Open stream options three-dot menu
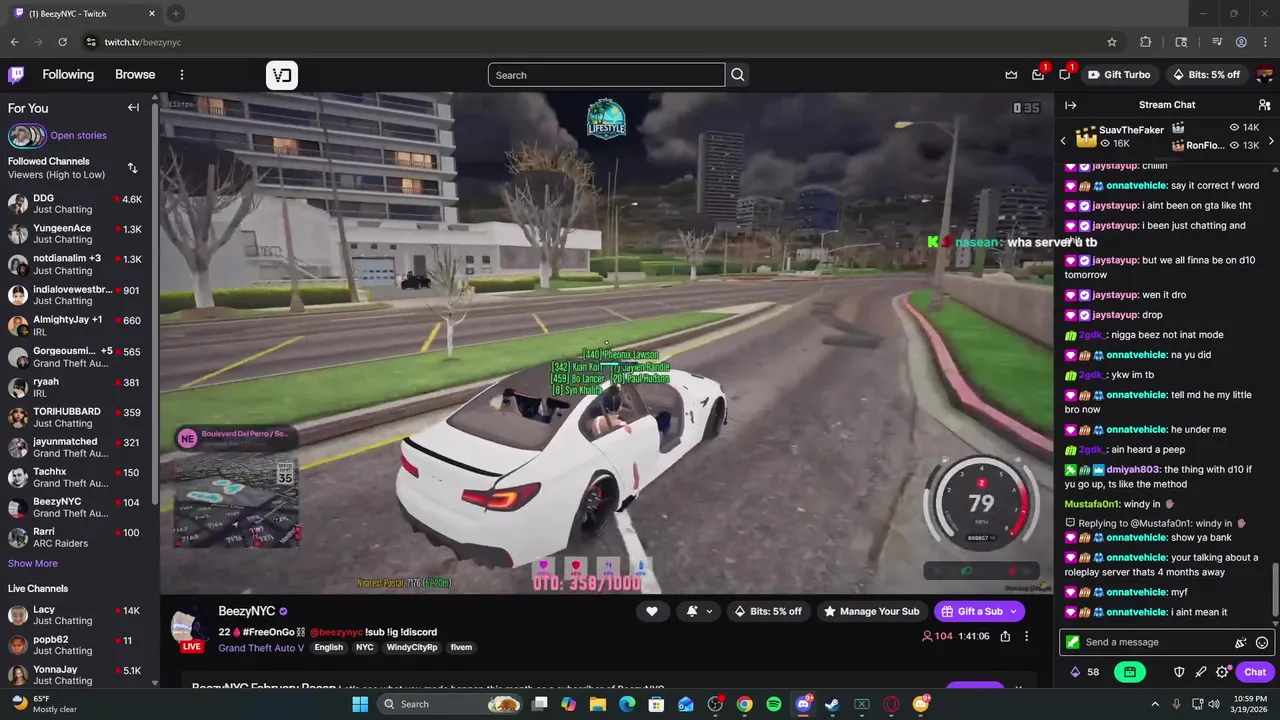This screenshot has height=720, width=1280. click(1026, 636)
